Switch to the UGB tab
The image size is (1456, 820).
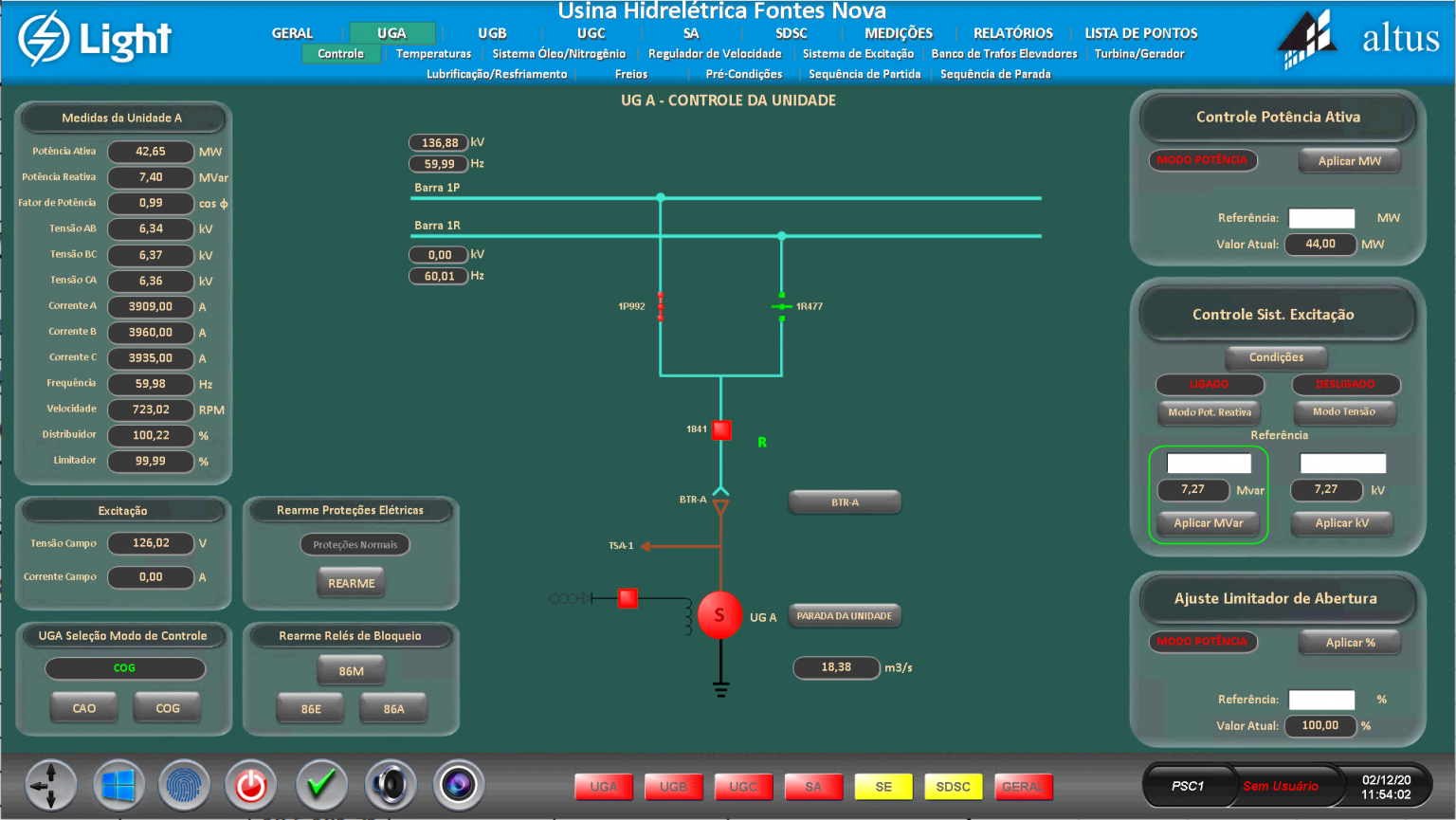click(x=492, y=32)
